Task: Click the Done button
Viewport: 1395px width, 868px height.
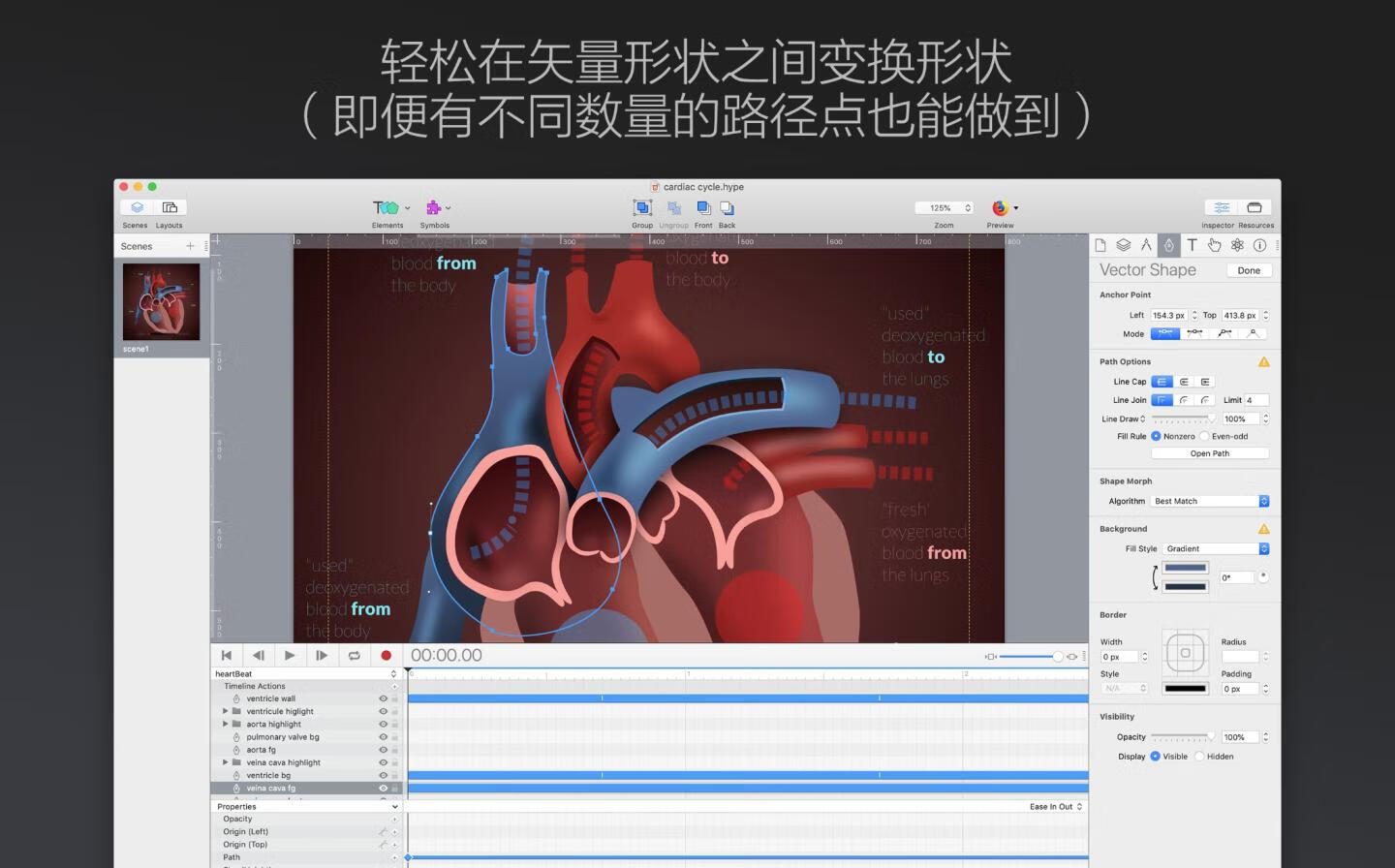Action: [x=1249, y=270]
